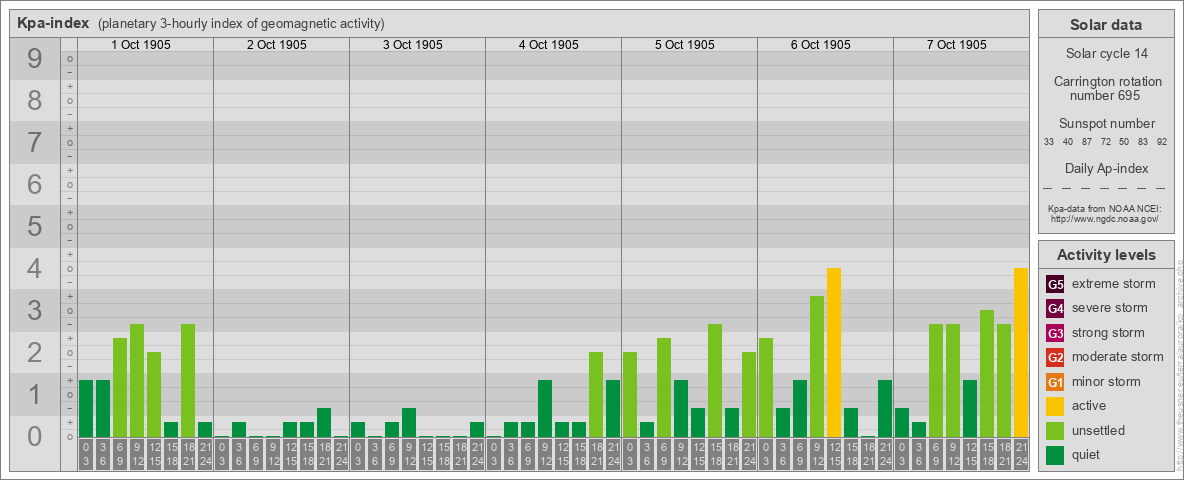Click sunspot value 72

coord(1105,142)
